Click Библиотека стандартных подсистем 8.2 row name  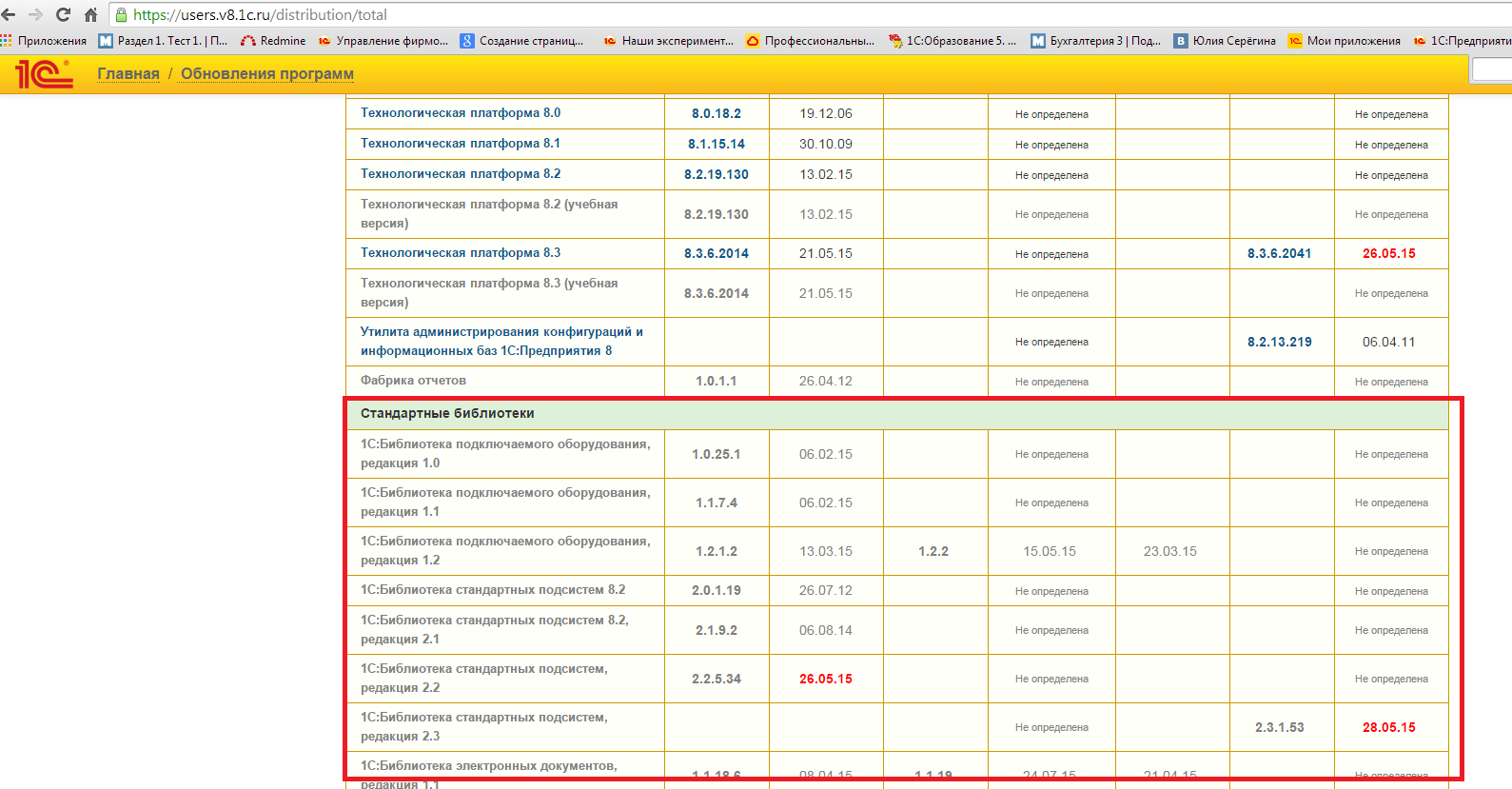493,590
